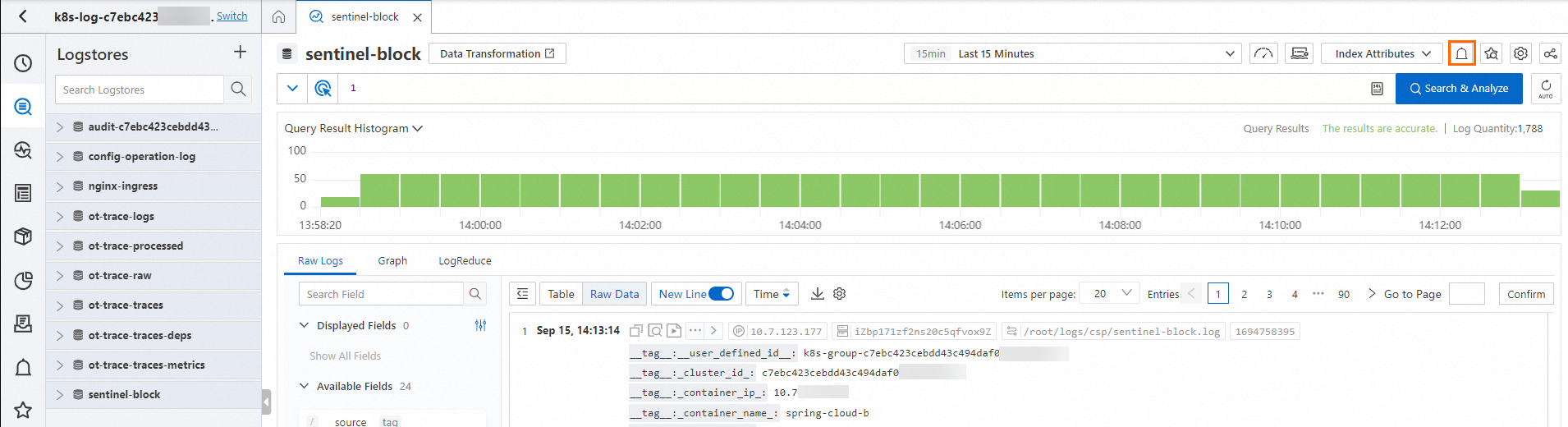Open Data Transformation link

pos(497,53)
